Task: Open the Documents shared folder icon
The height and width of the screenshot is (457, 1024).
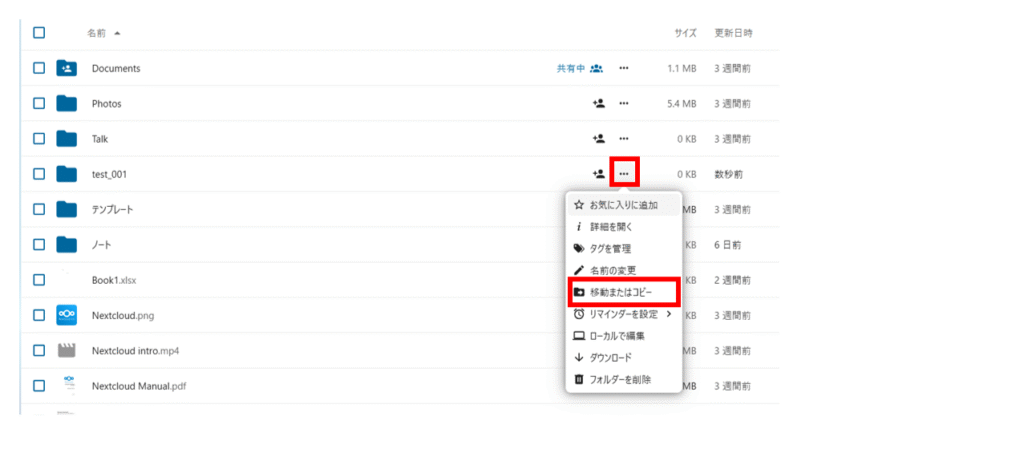Action: pyautogui.click(x=67, y=68)
